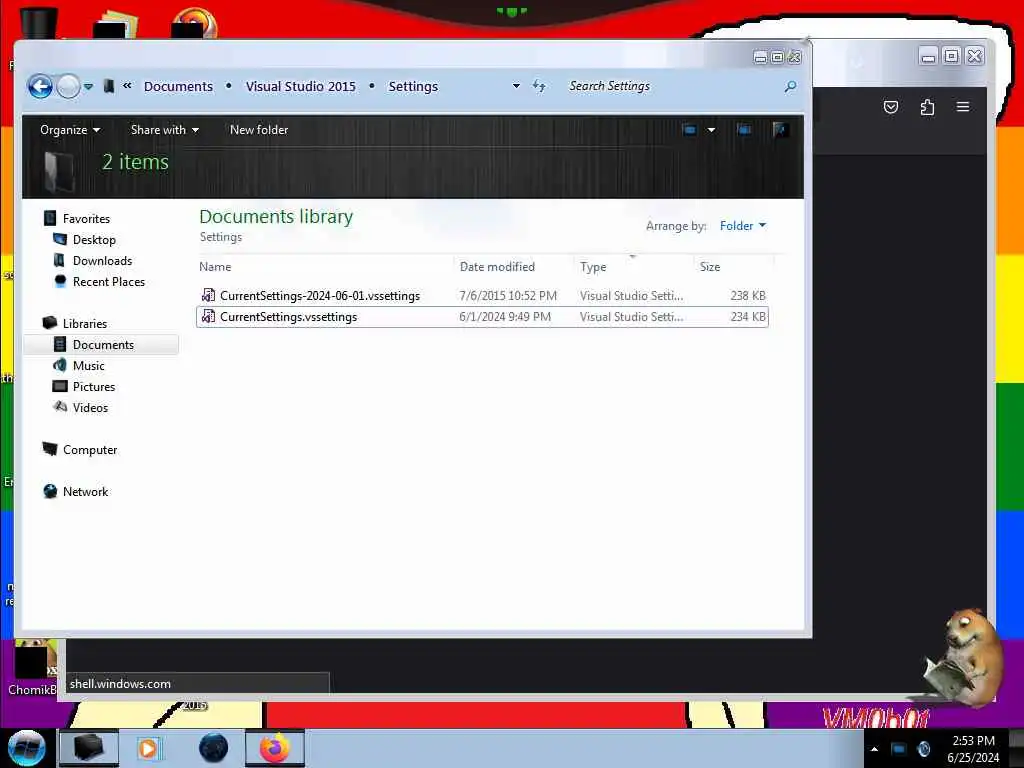Toggle the preview pane icon
This screenshot has height=768, width=1024.
click(x=744, y=130)
